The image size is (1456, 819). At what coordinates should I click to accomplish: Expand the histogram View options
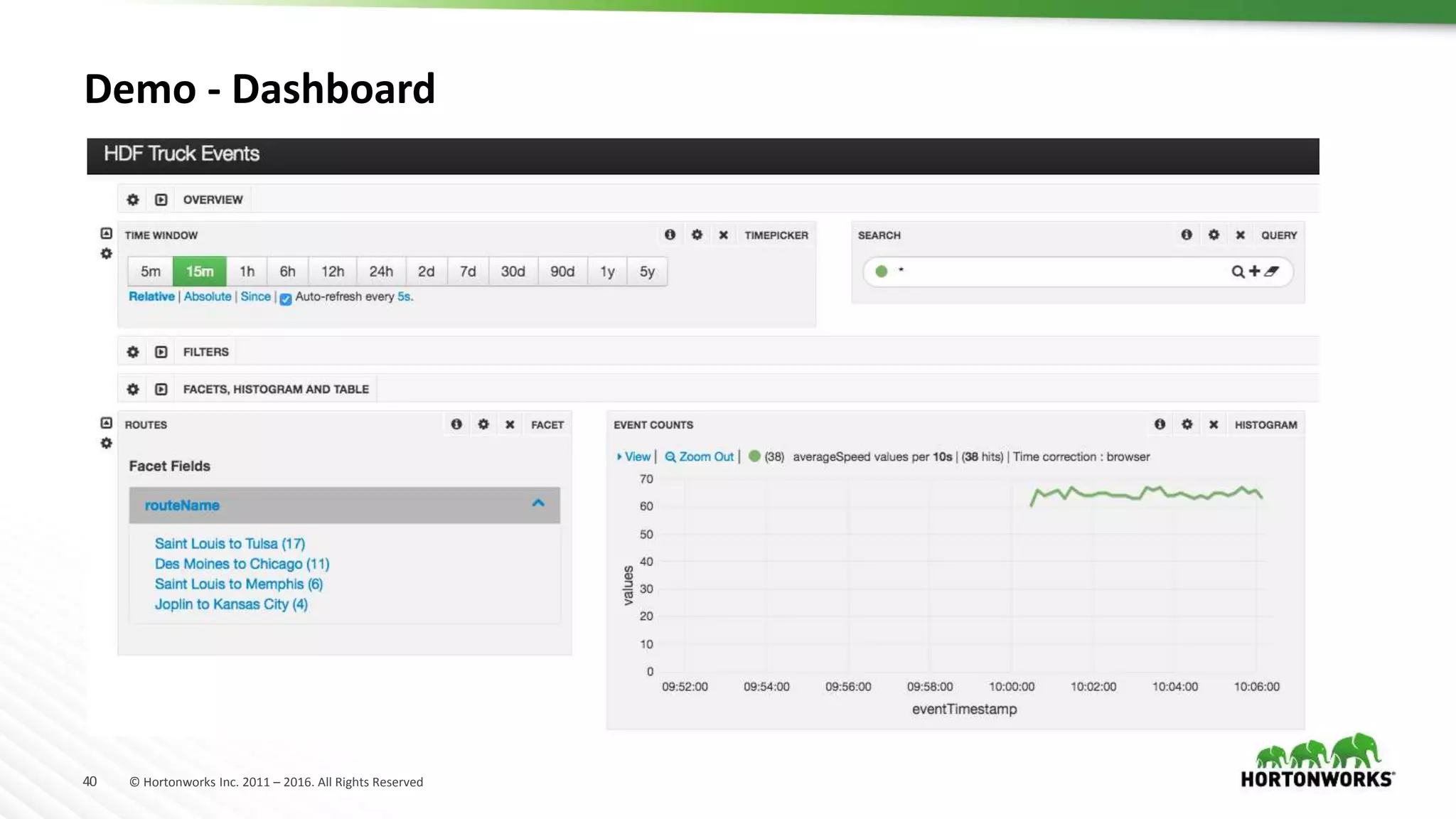point(633,456)
